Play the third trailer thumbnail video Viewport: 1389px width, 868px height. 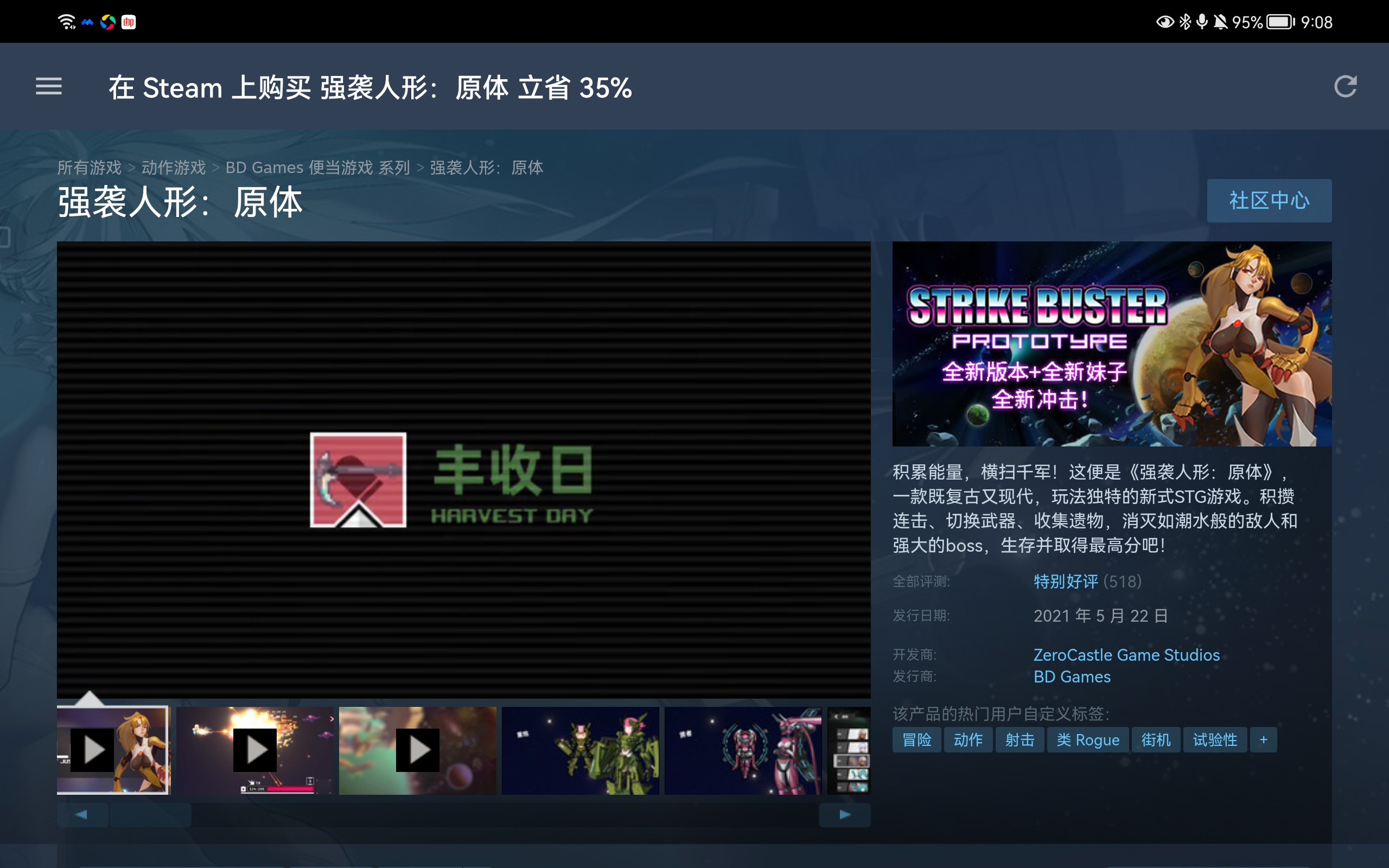point(417,750)
